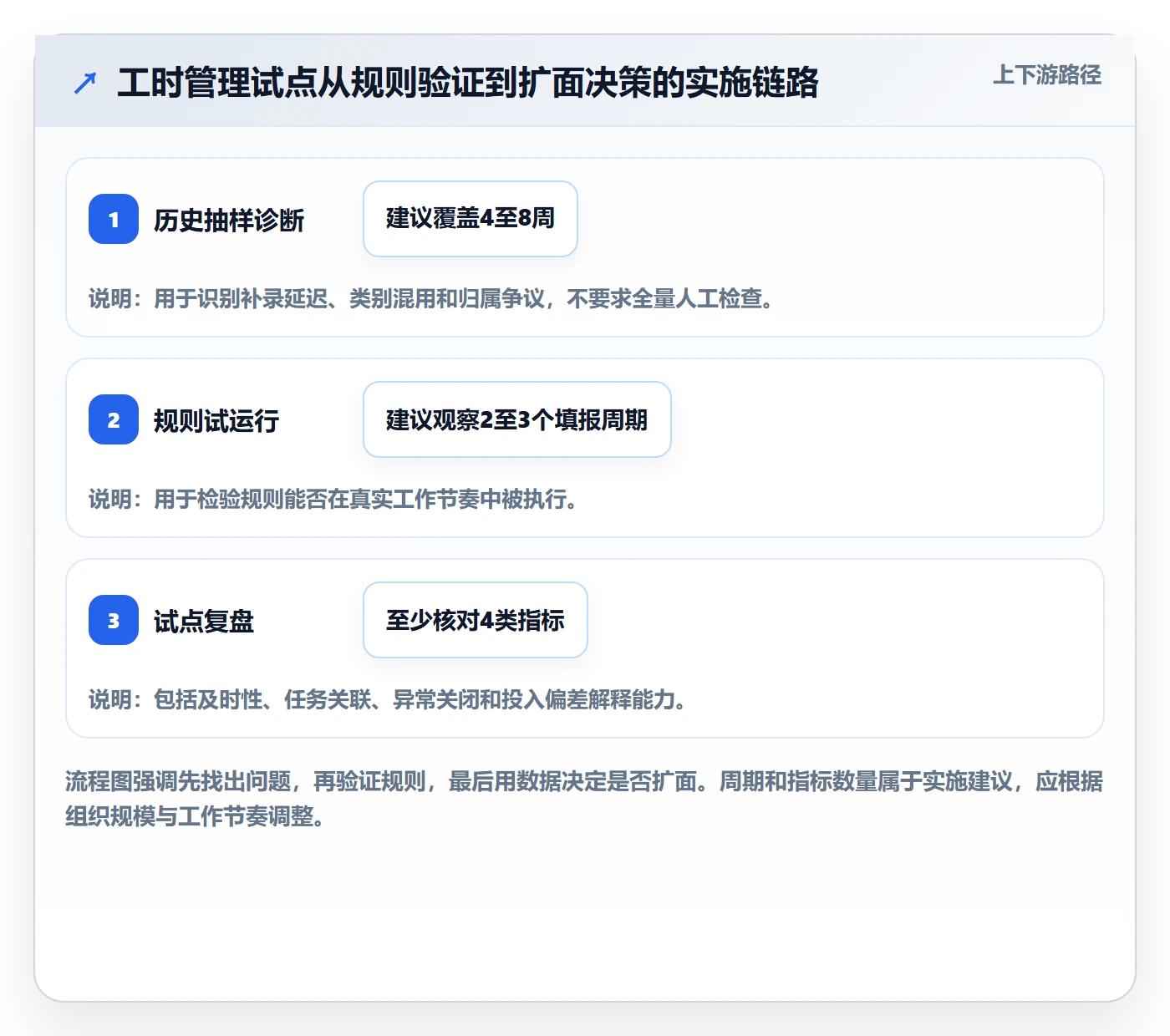The image size is (1170, 1036).
Task: Click the step 1 number badge
Action: [x=114, y=219]
